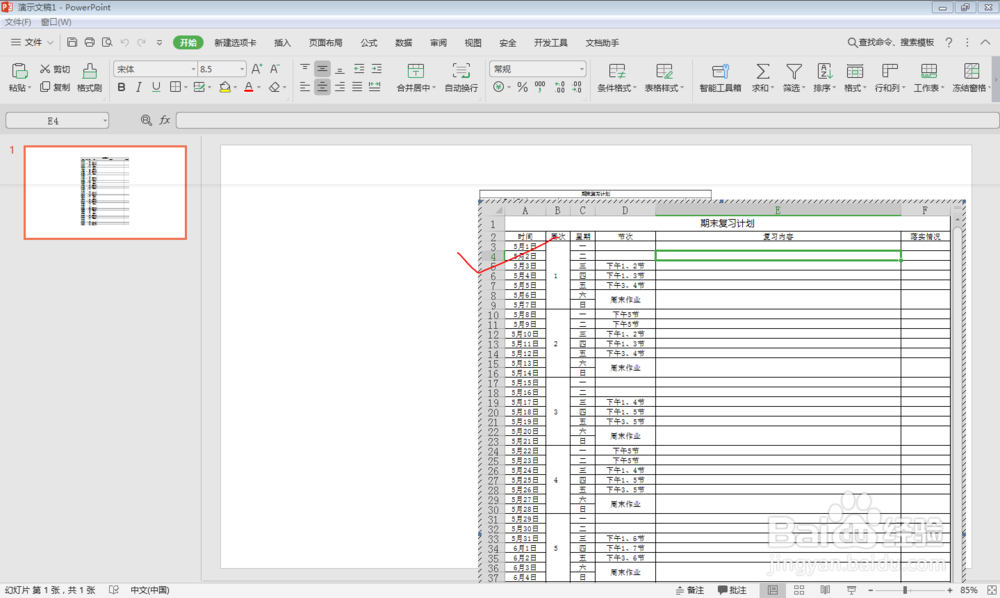Viewport: 1000px width, 598px height.
Task: Switch to 页面布局 tab
Action: coord(325,43)
